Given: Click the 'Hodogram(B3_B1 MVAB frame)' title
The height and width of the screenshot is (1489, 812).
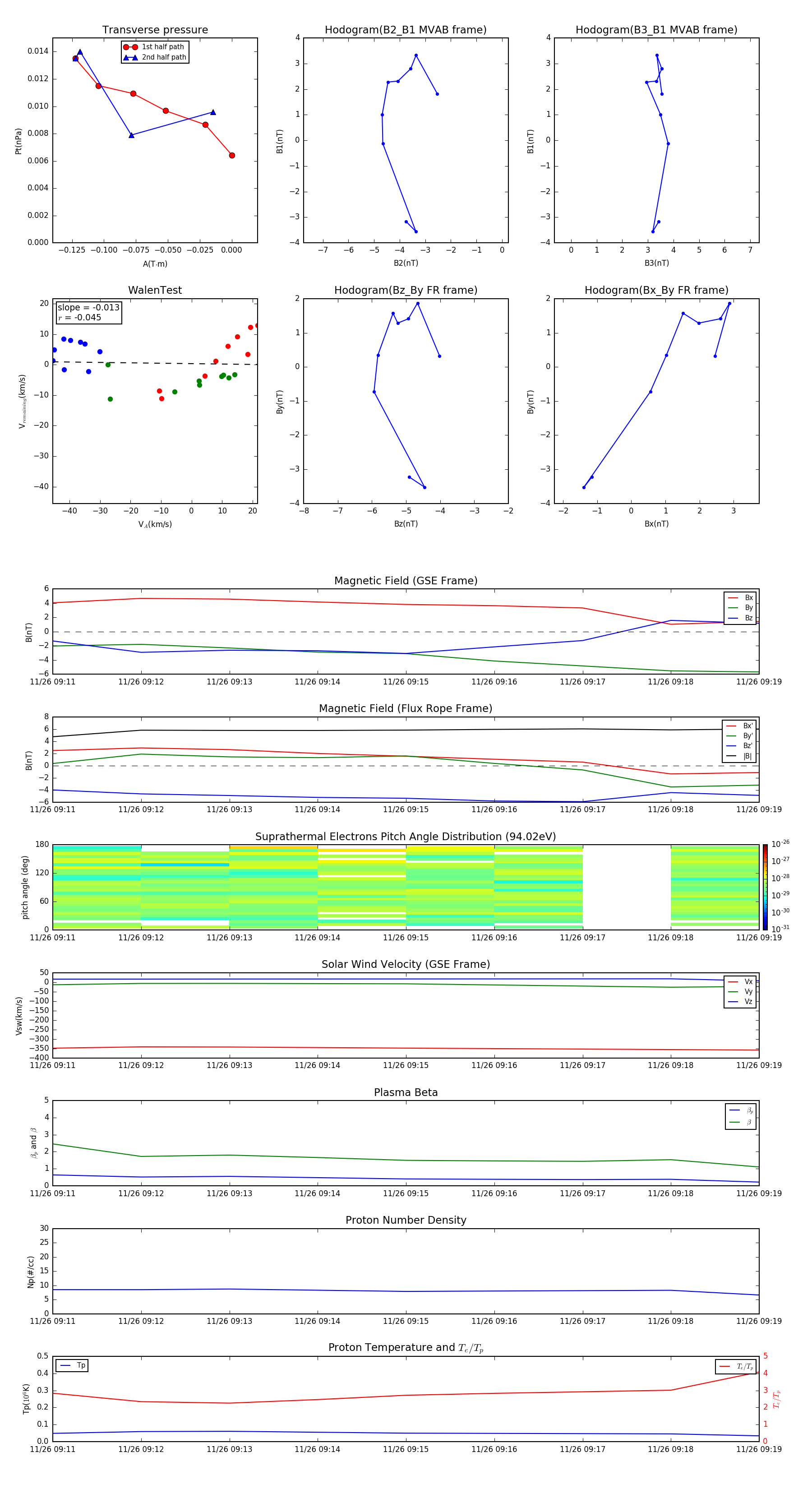Looking at the screenshot, I should click(656, 30).
